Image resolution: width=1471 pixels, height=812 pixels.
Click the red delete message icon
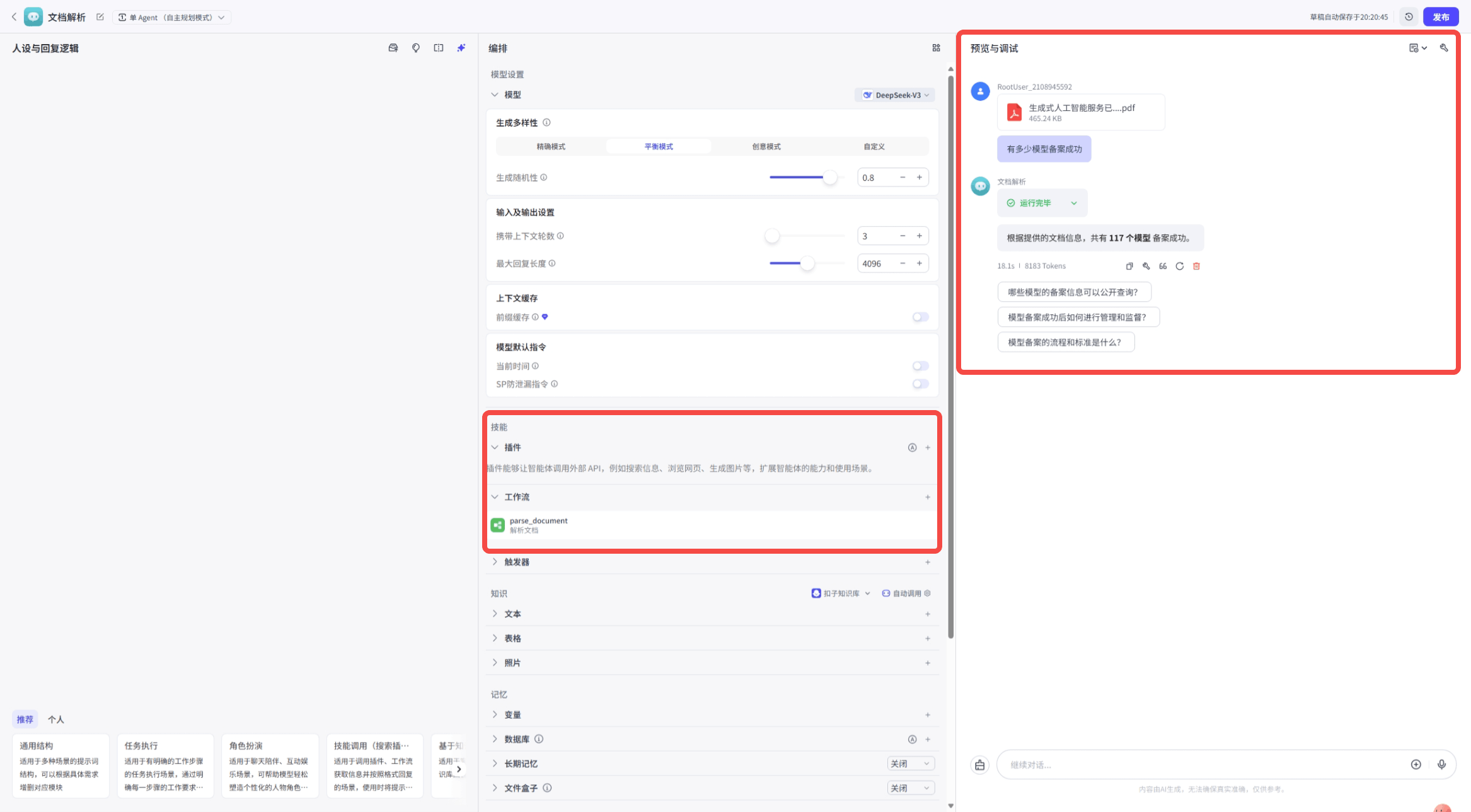pos(1196,266)
